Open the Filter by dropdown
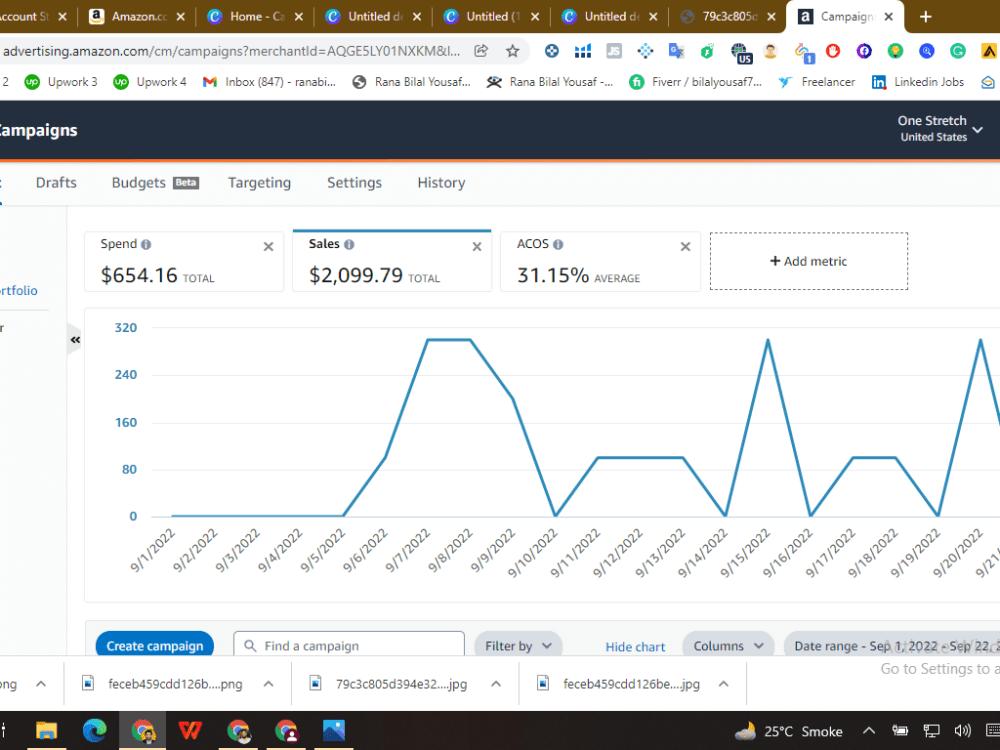Image resolution: width=1000 pixels, height=750 pixels. tap(518, 645)
